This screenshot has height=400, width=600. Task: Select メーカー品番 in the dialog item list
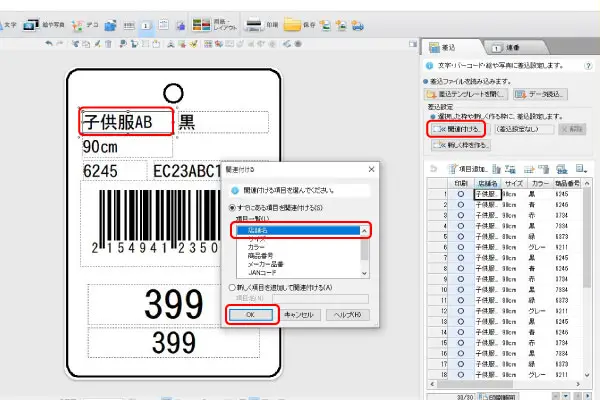point(266,264)
